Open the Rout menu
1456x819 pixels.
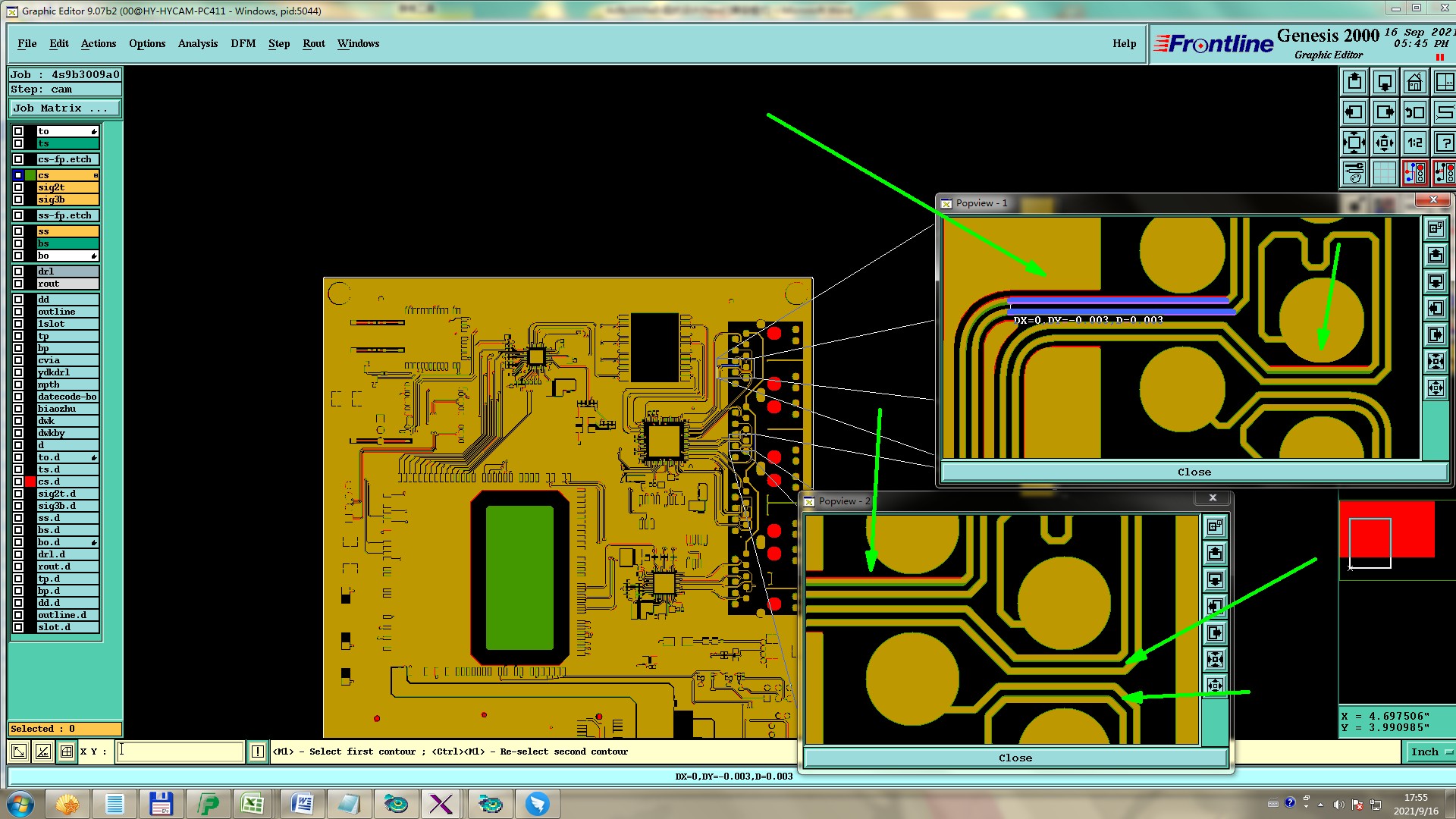(313, 43)
